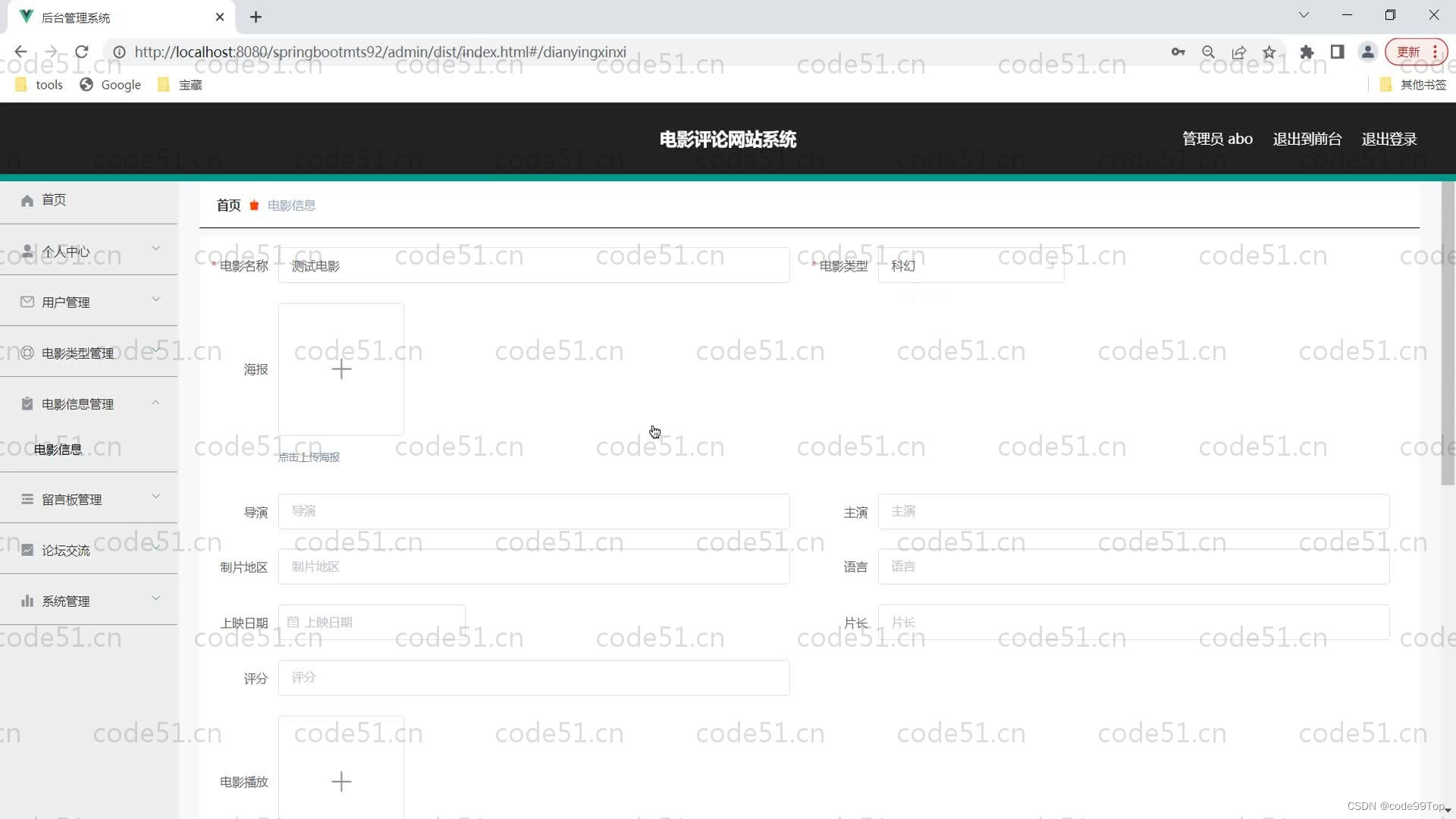
Task: Open a new browser tab with plus
Action: (256, 17)
